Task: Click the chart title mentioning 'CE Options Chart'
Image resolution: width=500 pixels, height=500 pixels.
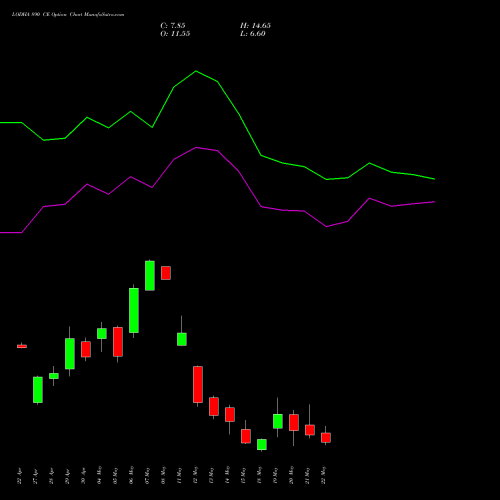Action: pos(68,15)
